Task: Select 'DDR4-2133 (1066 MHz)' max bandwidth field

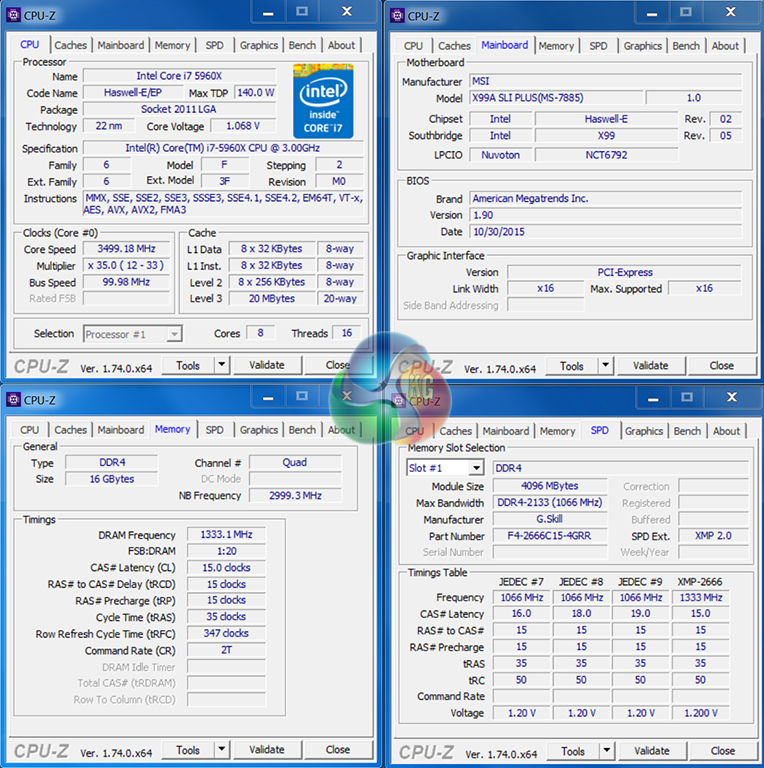Action: pos(549,502)
